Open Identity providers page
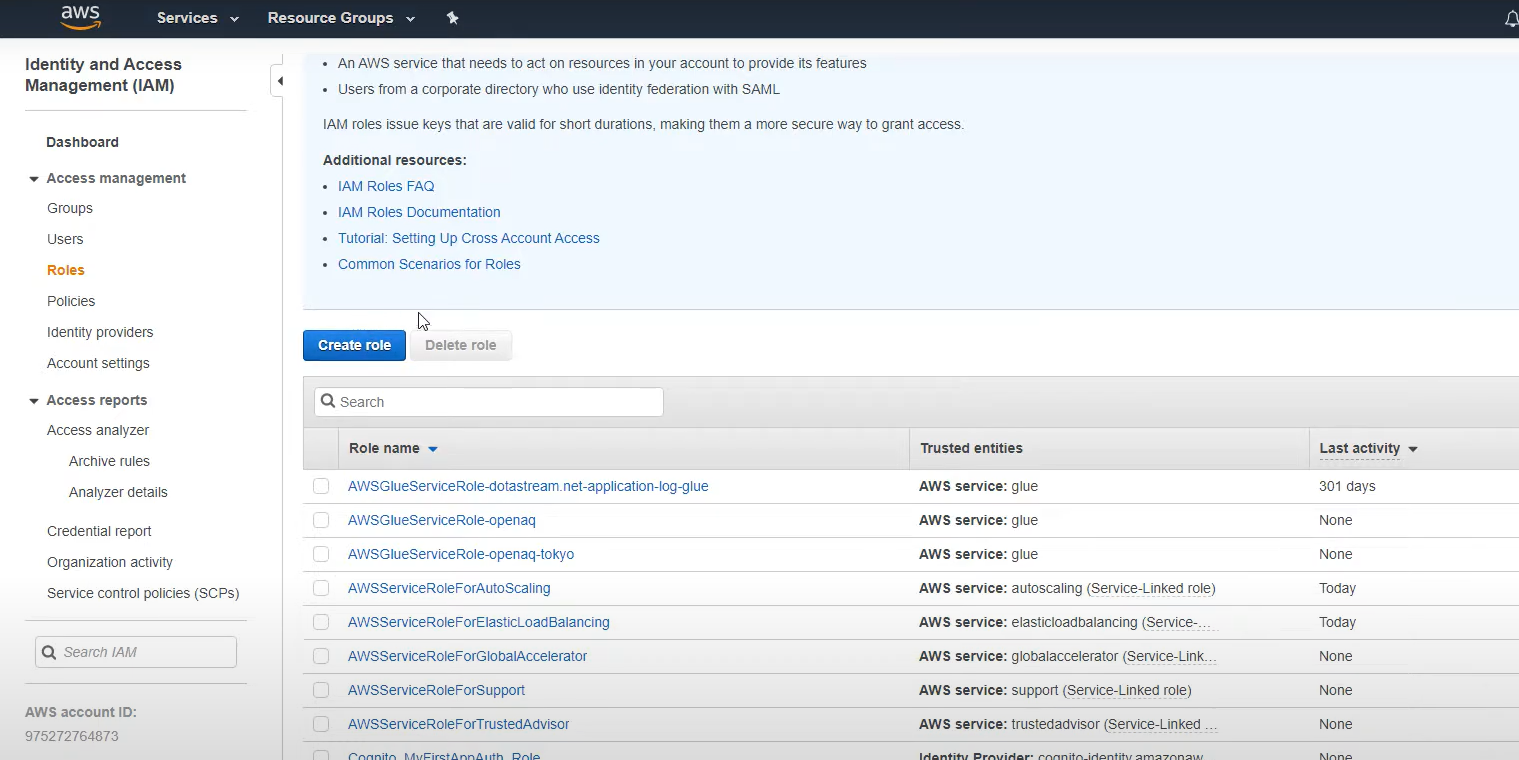The image size is (1519, 760). [x=100, y=332]
